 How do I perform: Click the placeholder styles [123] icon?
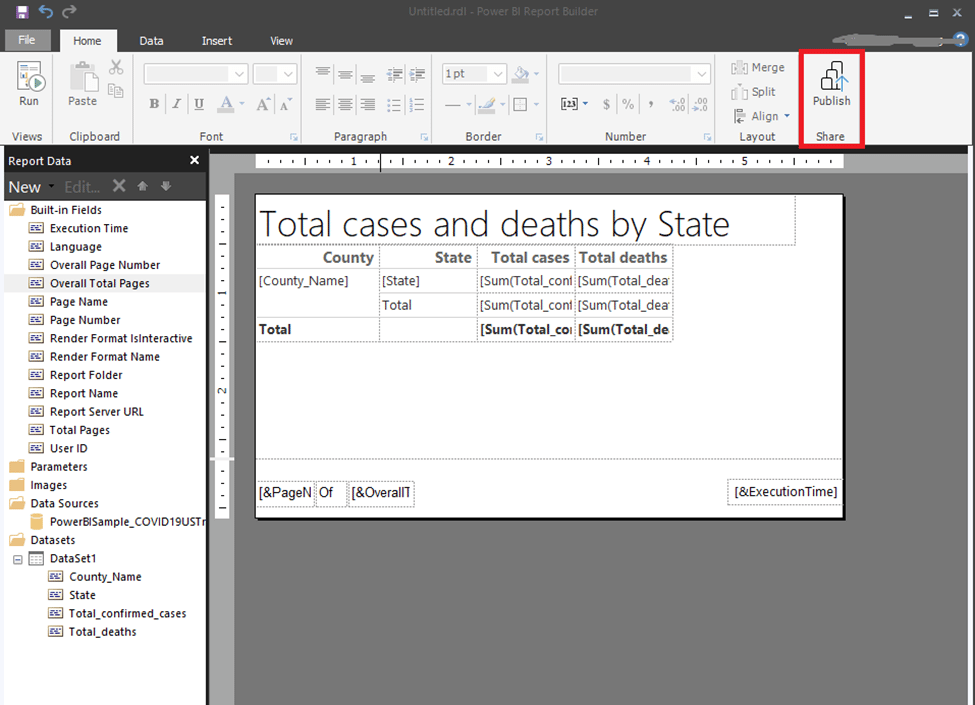tap(570, 104)
